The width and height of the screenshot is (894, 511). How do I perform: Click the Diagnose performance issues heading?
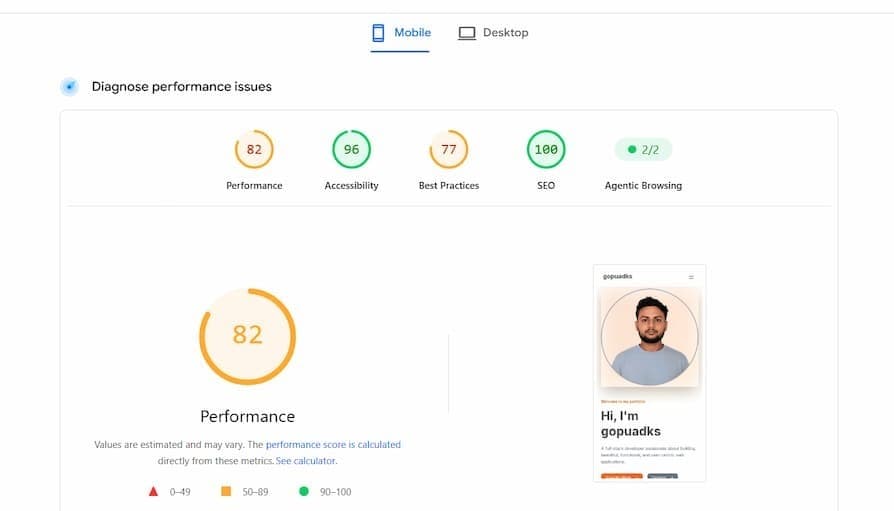click(x=182, y=87)
